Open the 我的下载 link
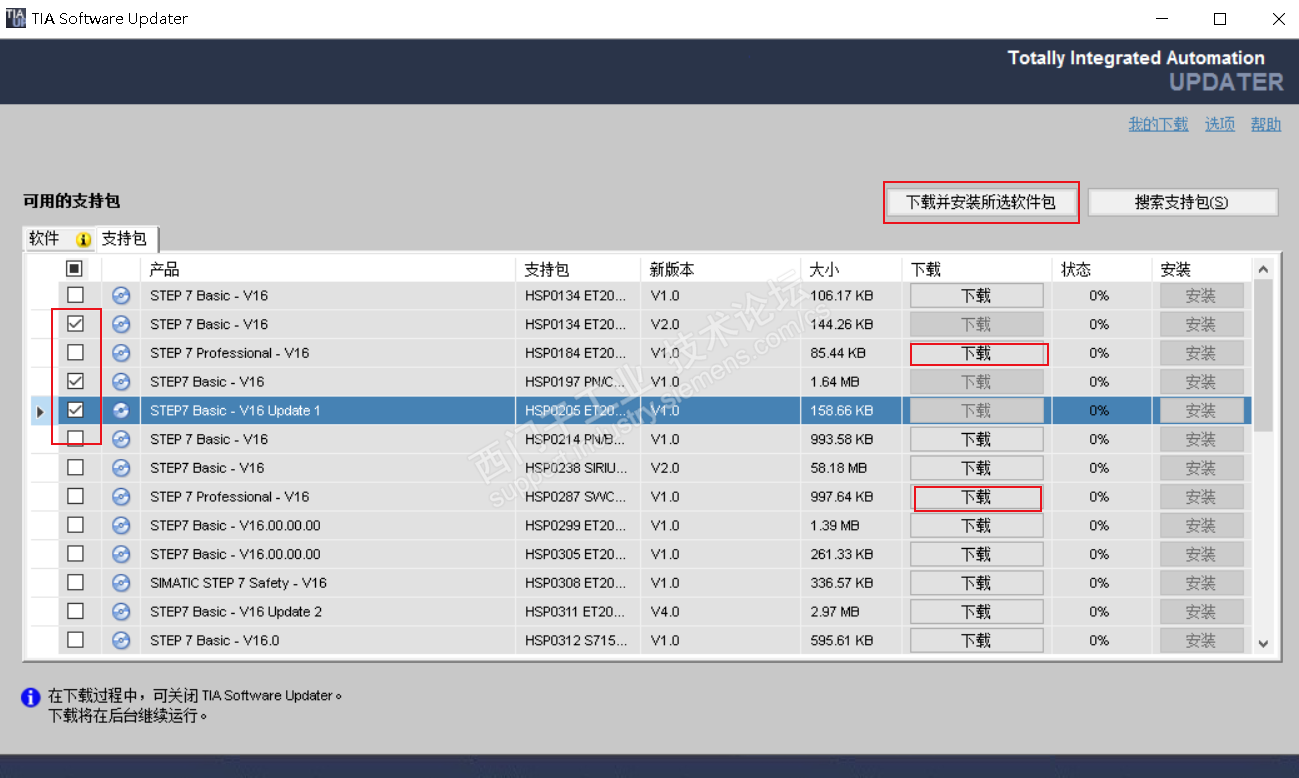The height and width of the screenshot is (778, 1299). [1158, 124]
